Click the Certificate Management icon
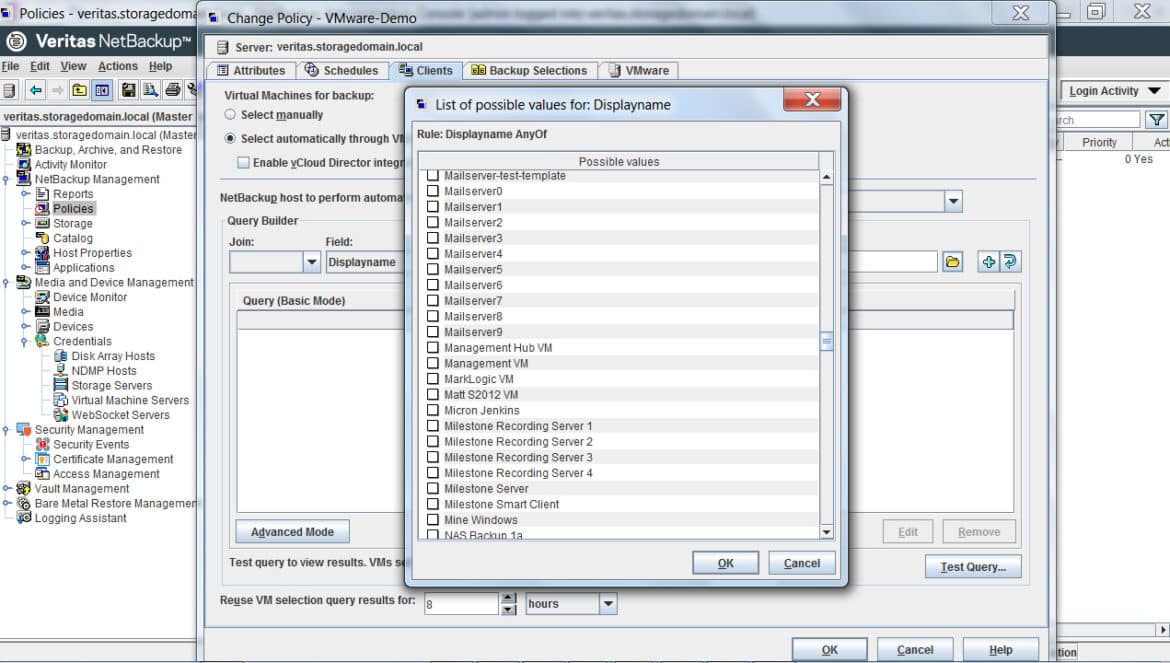Viewport: 1170px width, 663px height. pos(43,459)
